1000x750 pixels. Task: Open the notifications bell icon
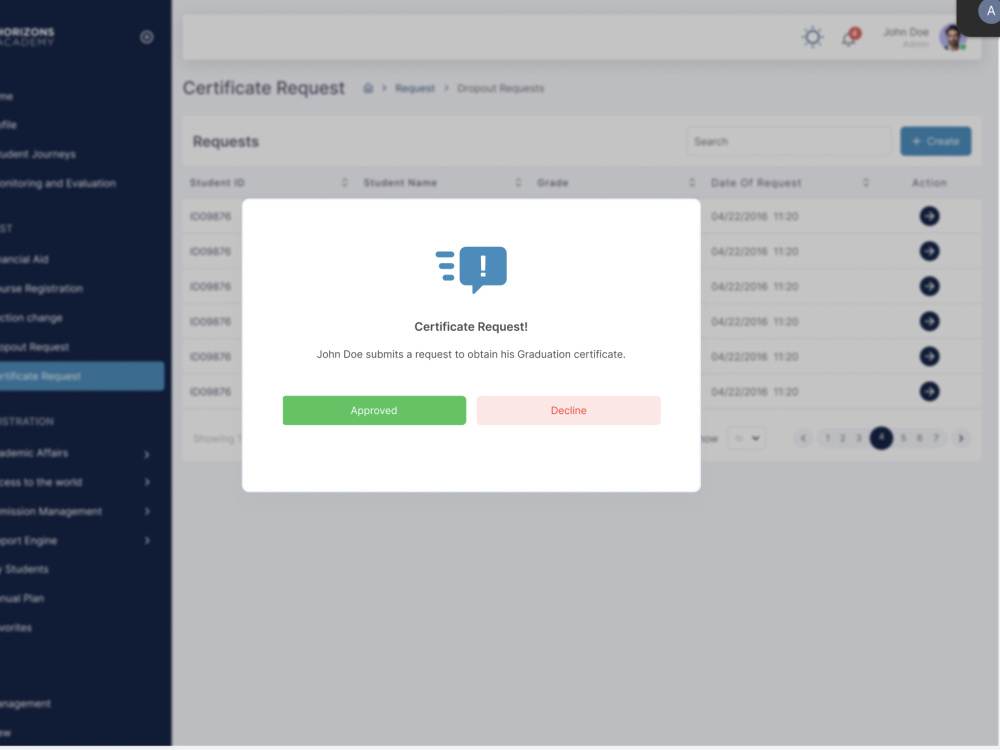(x=849, y=37)
